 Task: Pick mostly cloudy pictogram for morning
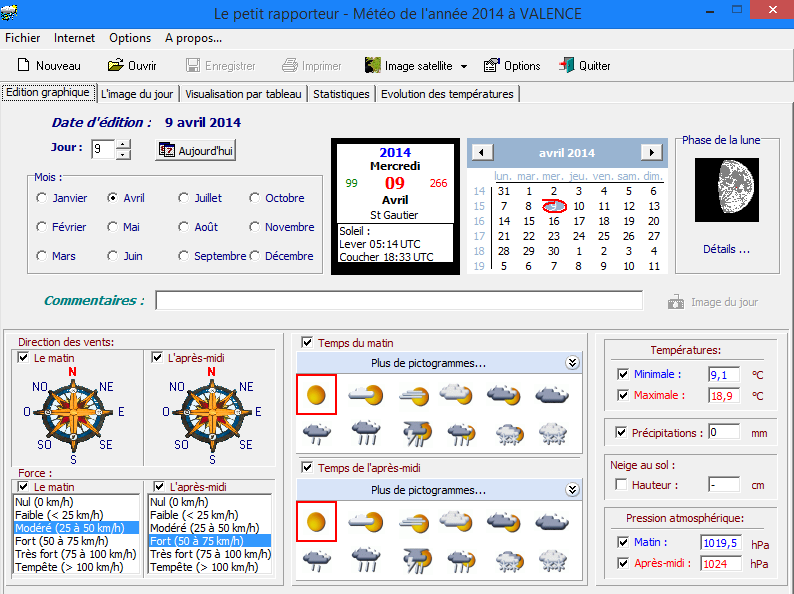click(x=504, y=395)
